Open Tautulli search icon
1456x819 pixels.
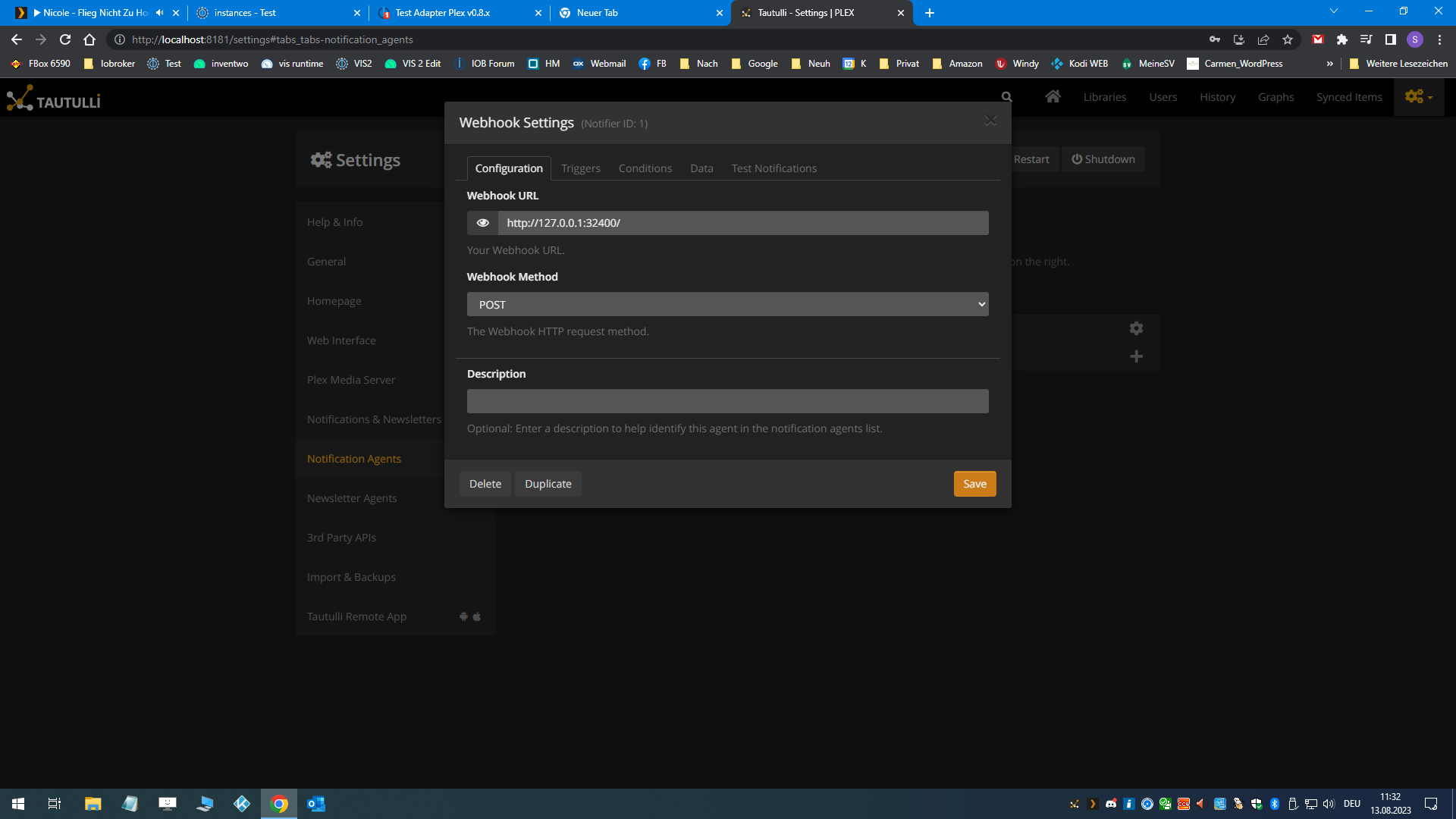click(1007, 97)
